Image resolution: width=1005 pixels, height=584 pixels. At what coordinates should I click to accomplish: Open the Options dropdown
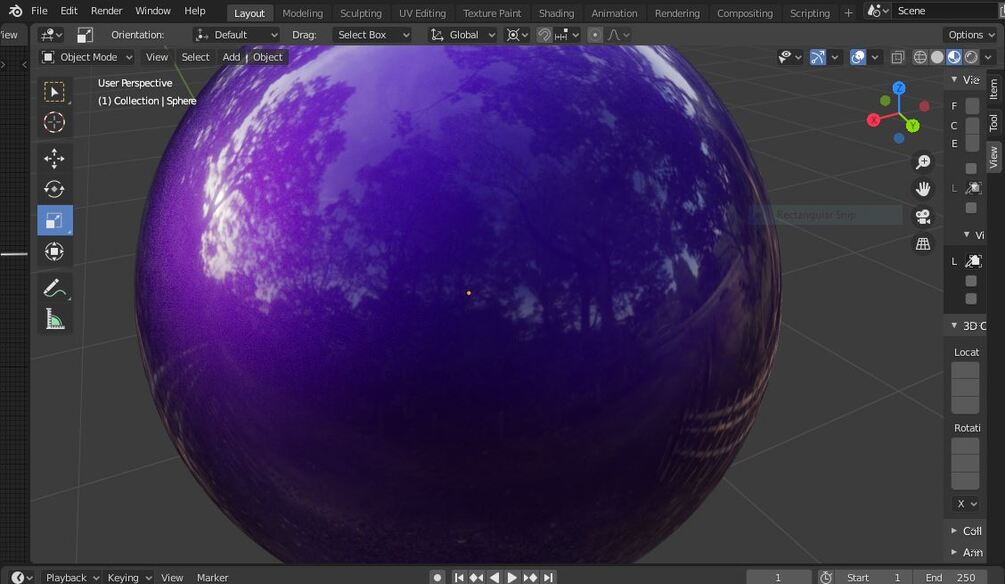coord(970,35)
